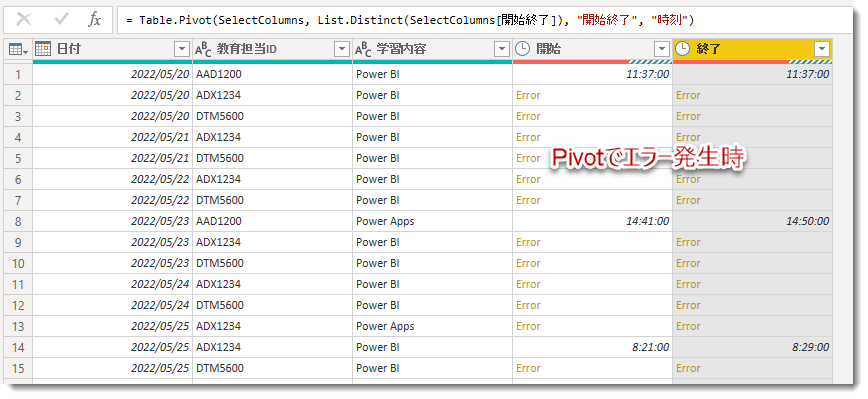Click the ABC type icon of 学習内容

tap(363, 50)
